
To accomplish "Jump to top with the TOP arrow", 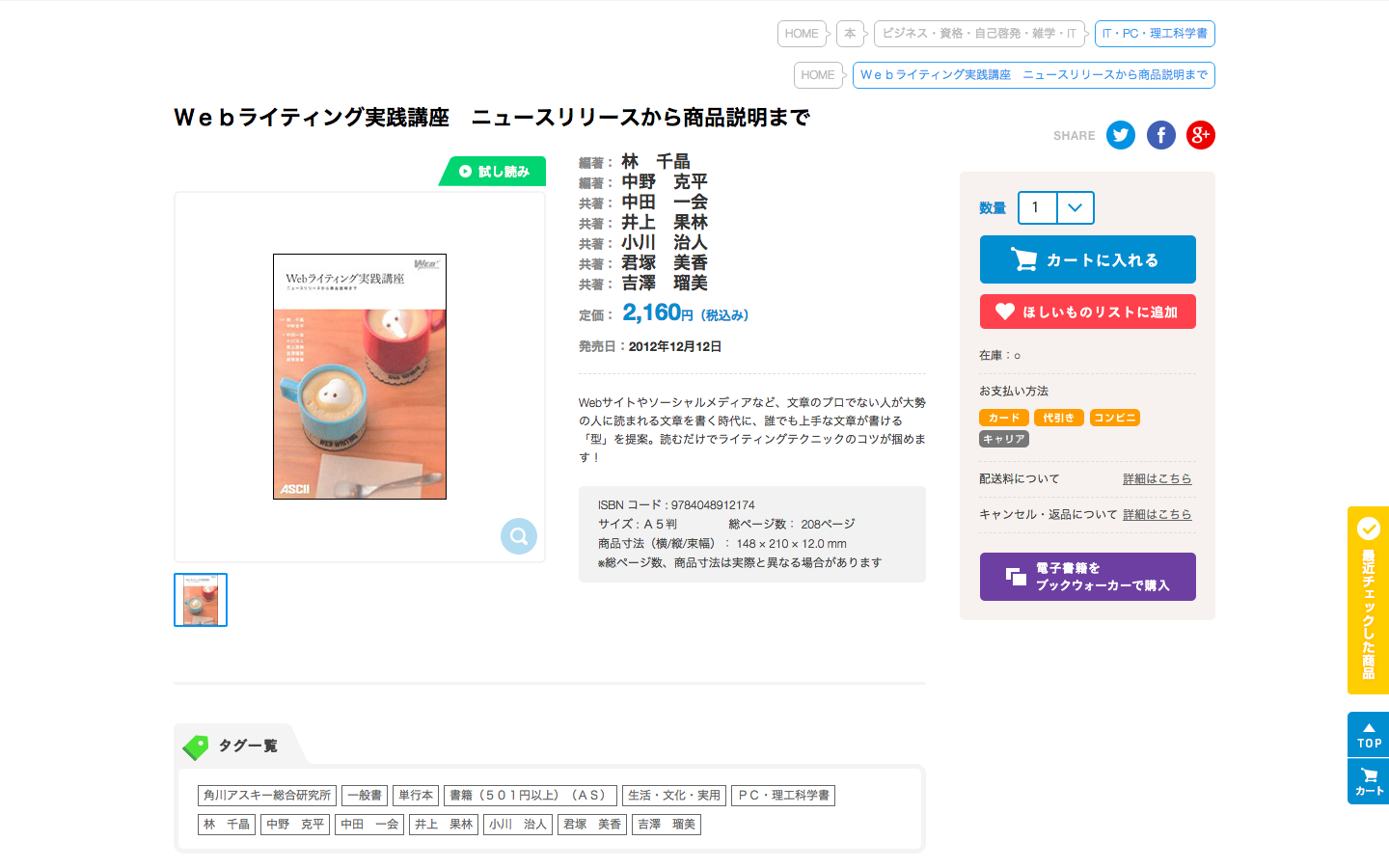I will [x=1369, y=735].
